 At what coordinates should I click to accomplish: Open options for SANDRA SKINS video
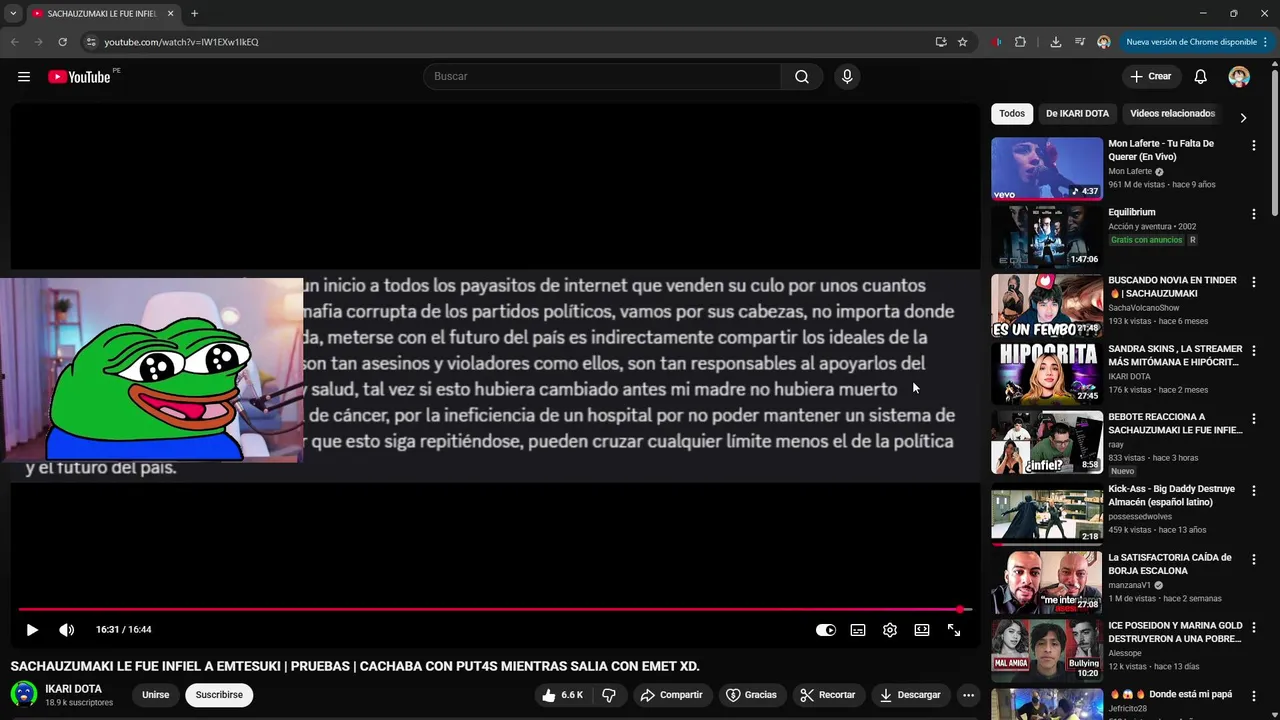click(1253, 351)
